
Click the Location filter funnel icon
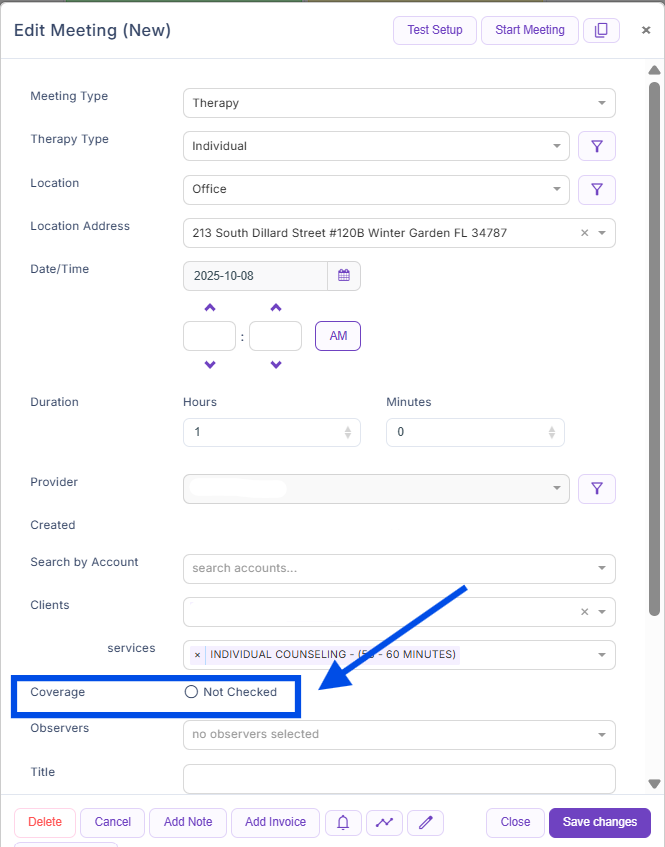tap(597, 189)
